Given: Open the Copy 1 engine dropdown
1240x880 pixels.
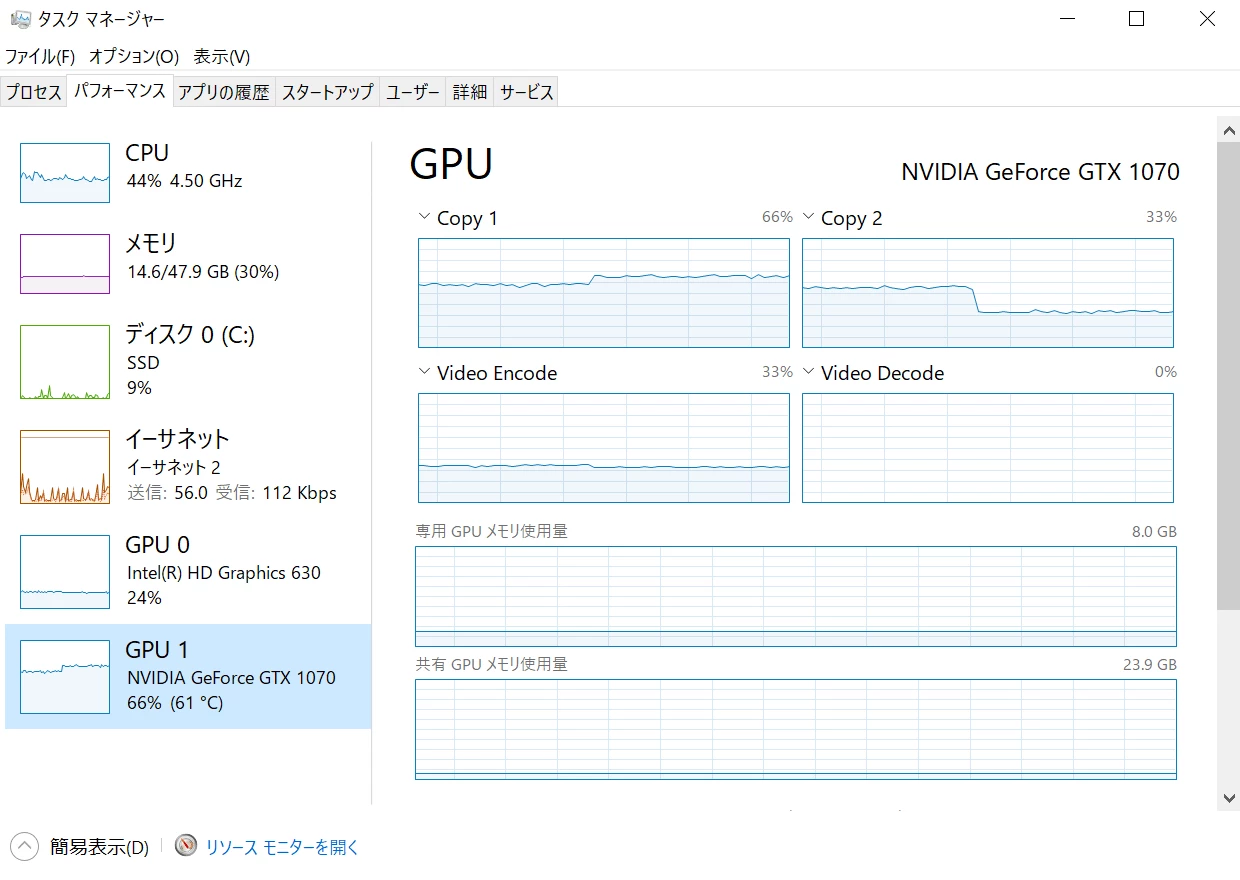Looking at the screenshot, I should pos(424,218).
